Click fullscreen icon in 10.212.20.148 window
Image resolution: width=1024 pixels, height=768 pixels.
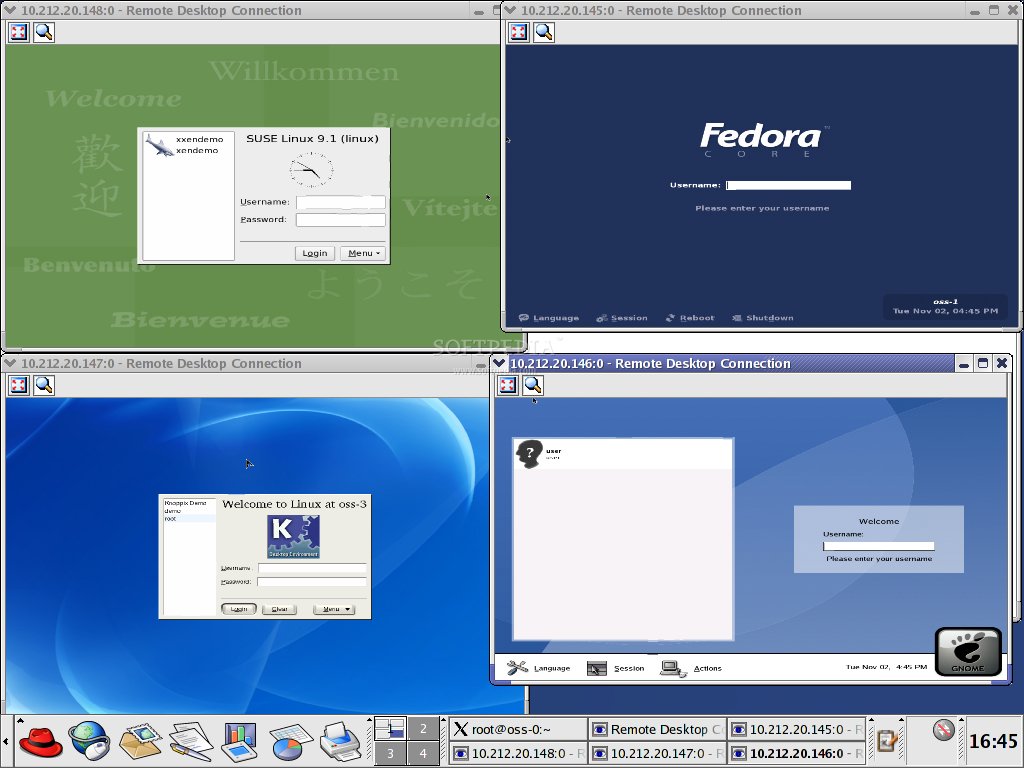point(19,32)
